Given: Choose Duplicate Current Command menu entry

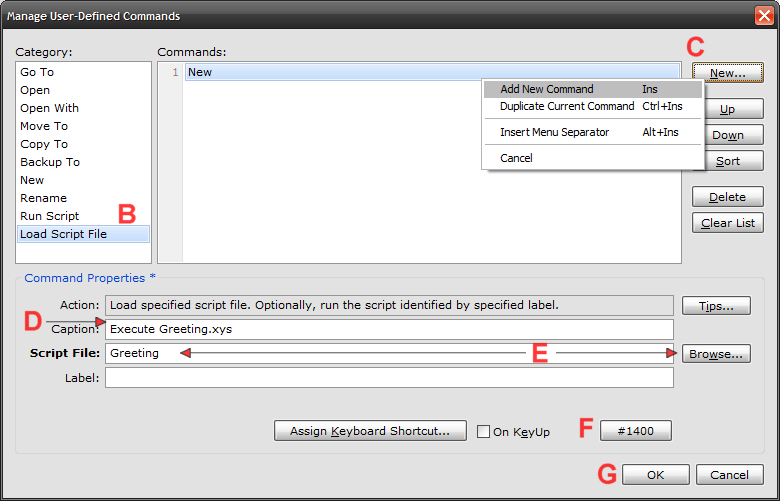Looking at the screenshot, I should click(592, 106).
